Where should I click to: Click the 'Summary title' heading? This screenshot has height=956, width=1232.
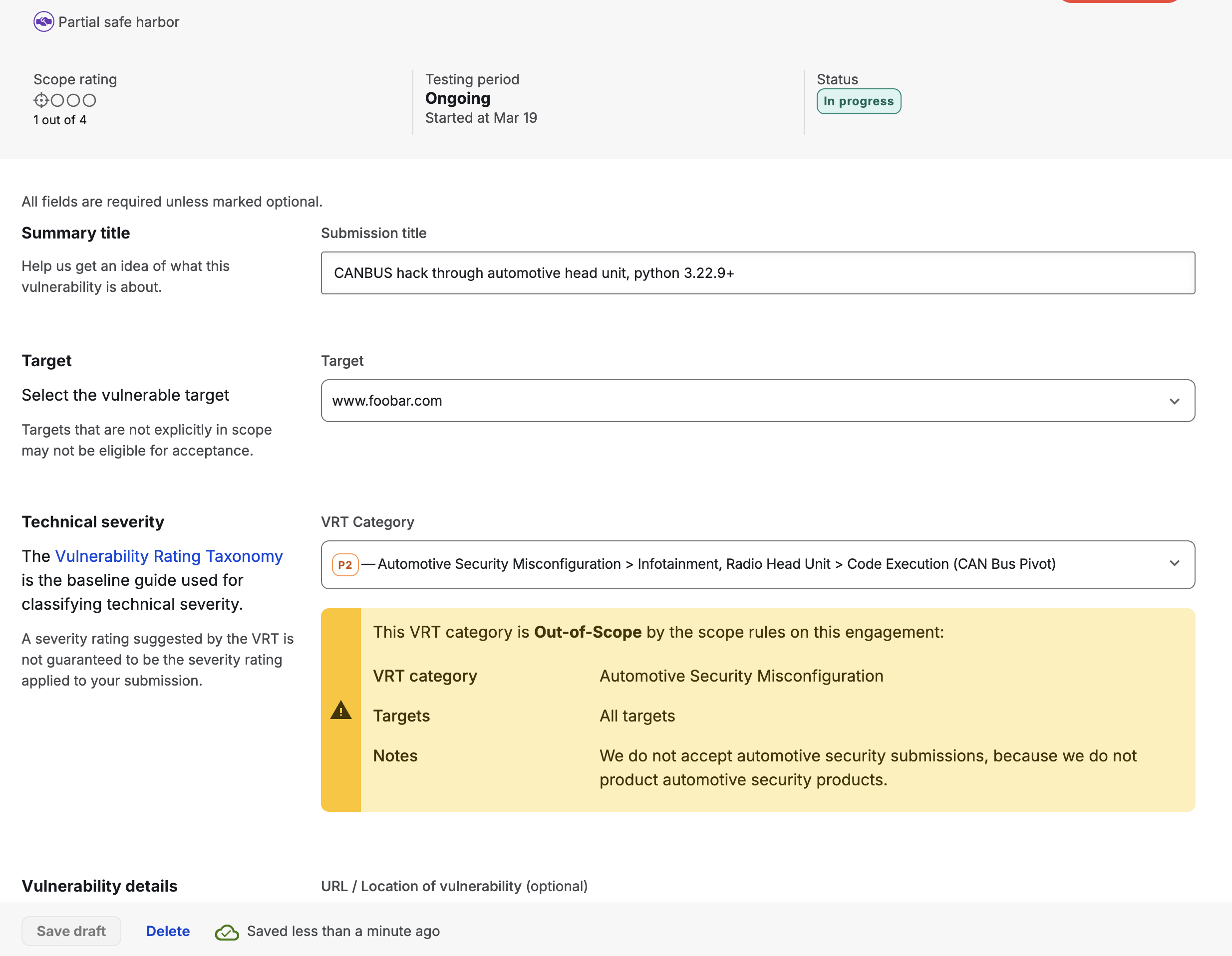[x=75, y=233]
